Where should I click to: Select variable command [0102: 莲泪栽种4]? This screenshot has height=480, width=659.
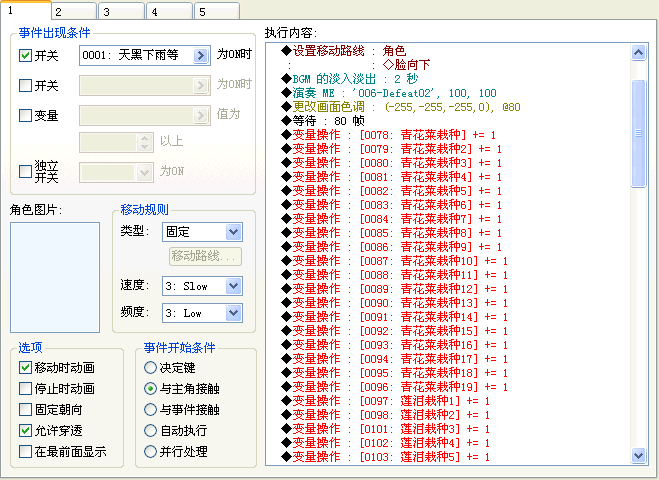(x=386, y=443)
